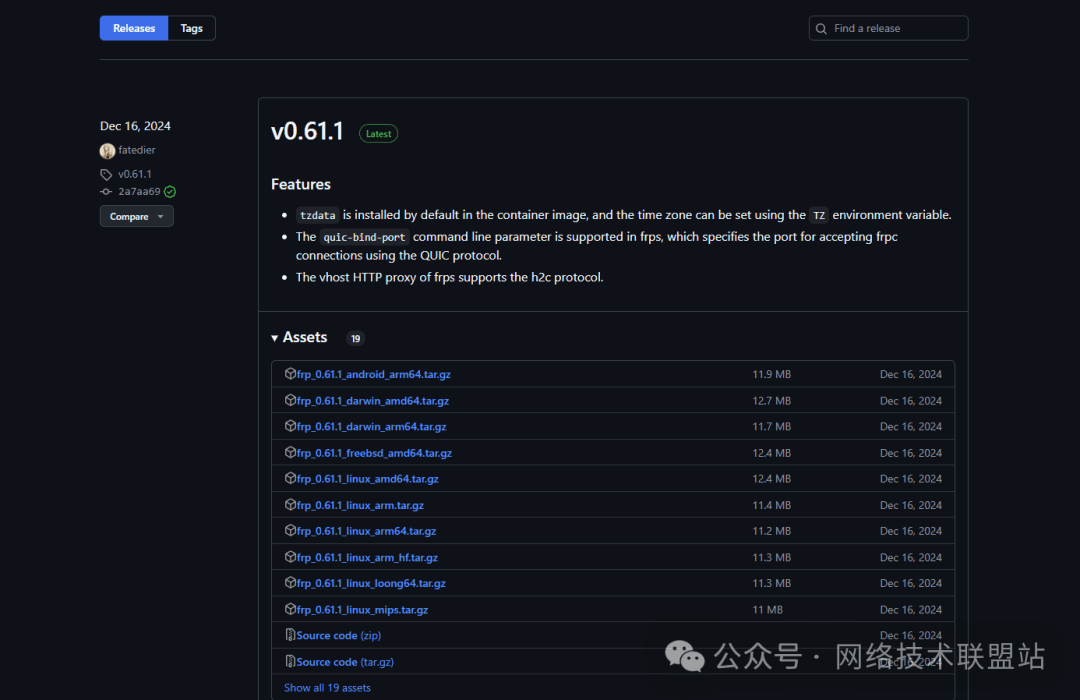Click the 12.7 MB size of darwin_amd64
The width and height of the screenshot is (1080, 700).
771,400
